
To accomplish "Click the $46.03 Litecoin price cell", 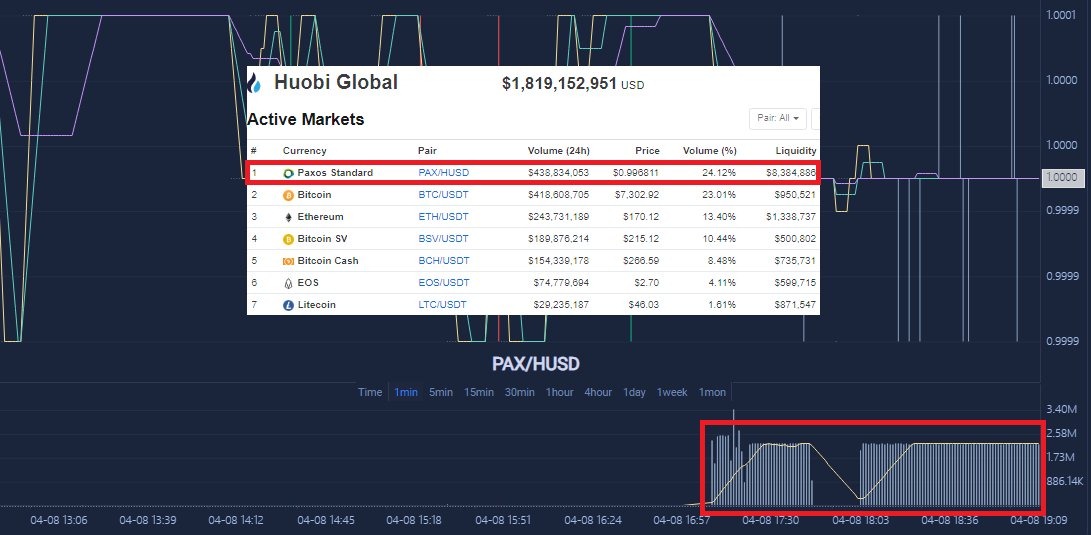I will tap(643, 305).
